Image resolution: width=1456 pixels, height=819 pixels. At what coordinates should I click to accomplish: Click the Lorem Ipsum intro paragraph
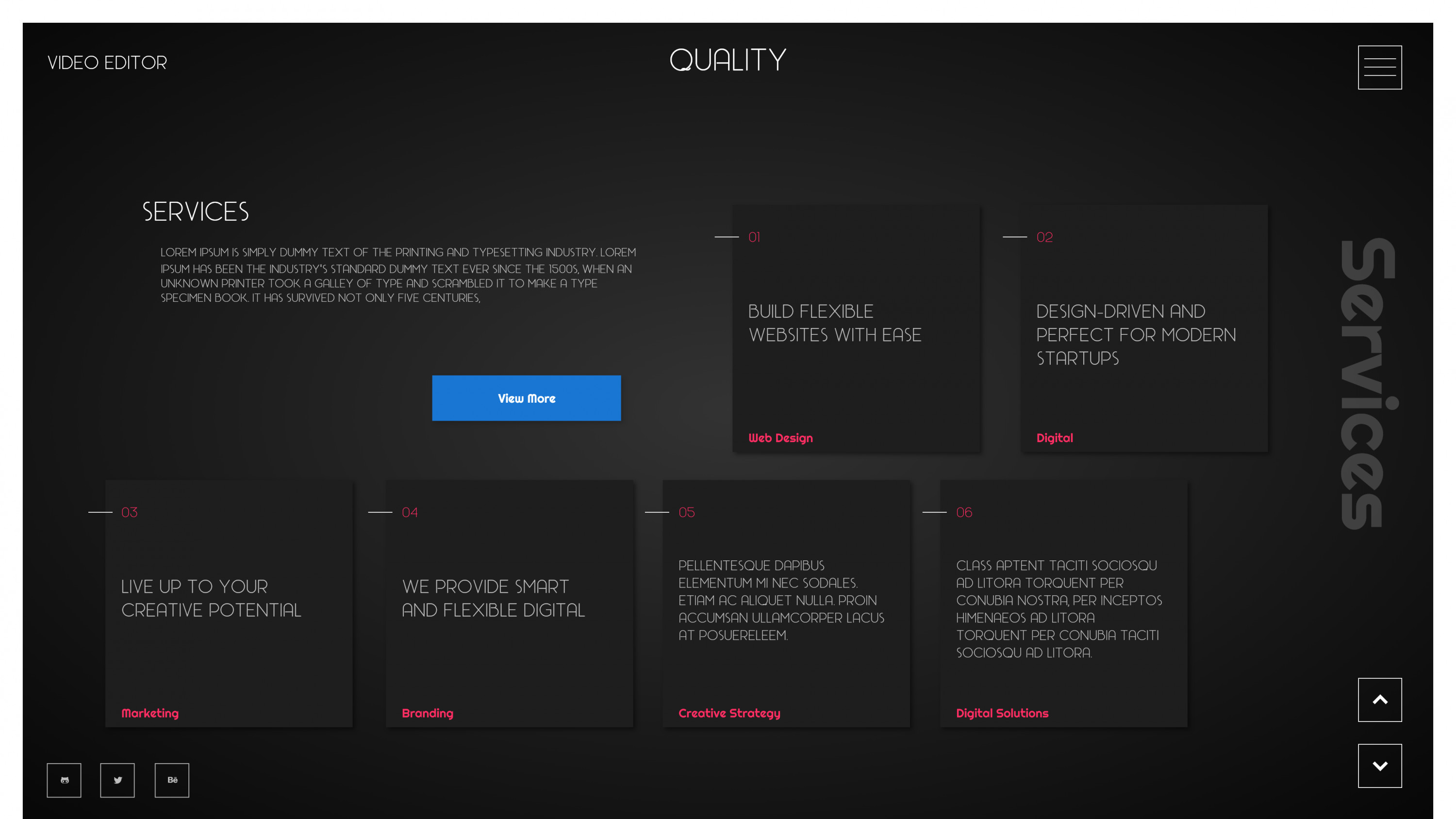[x=398, y=275]
